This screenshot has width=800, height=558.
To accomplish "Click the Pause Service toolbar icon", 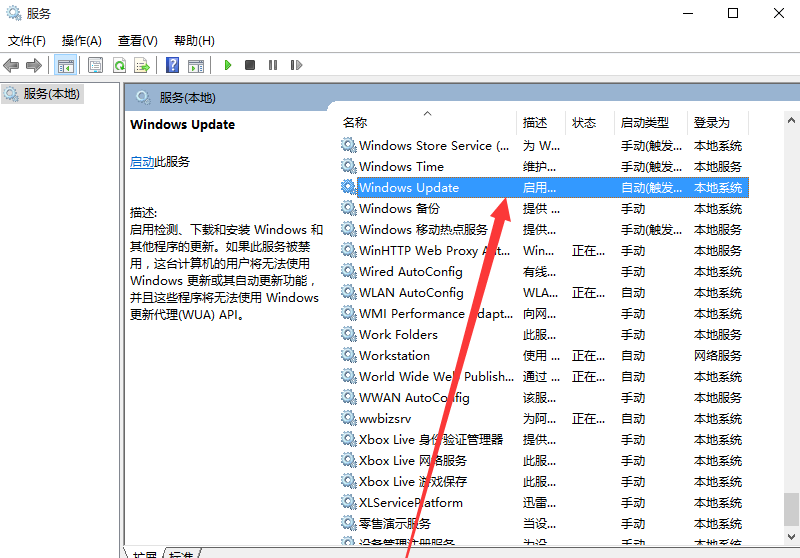I will point(273,65).
